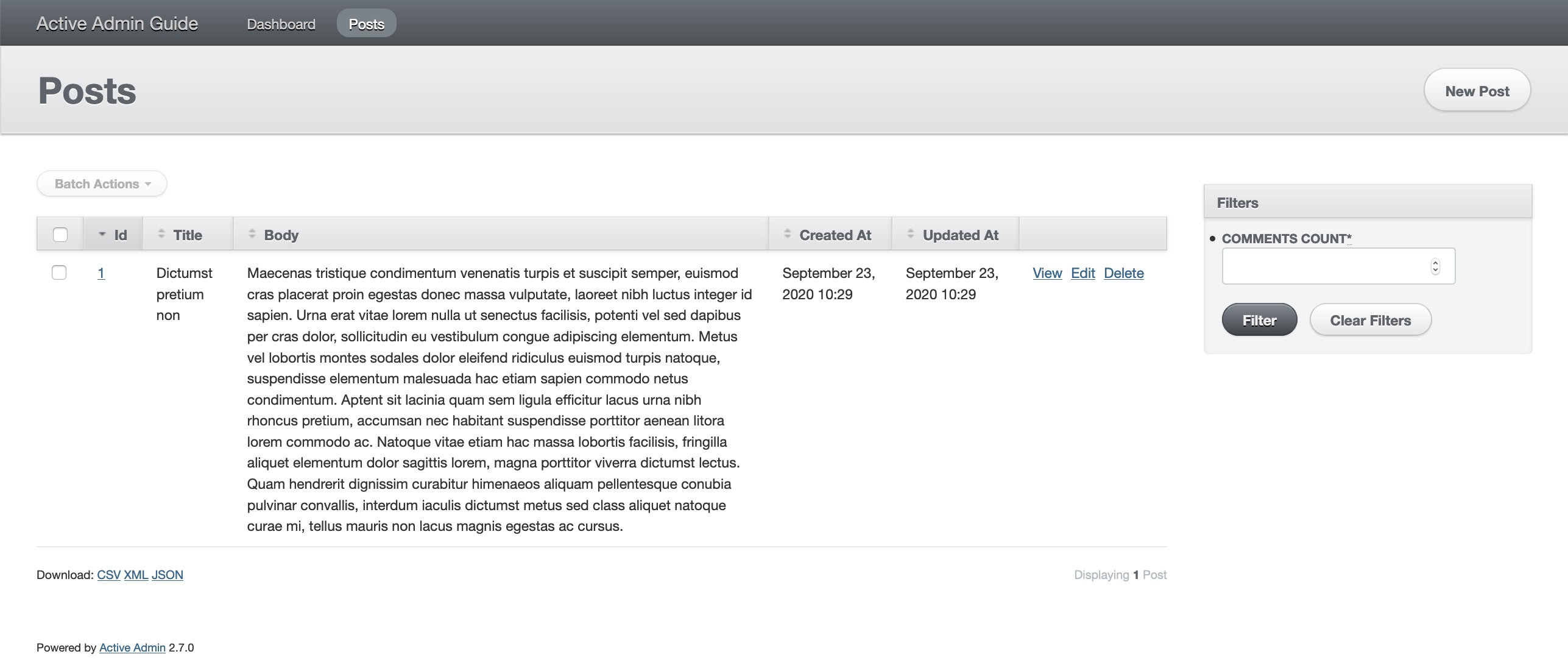This screenshot has width=1568, height=668.
Task: Open the Dashboard menu item
Action: tap(281, 24)
